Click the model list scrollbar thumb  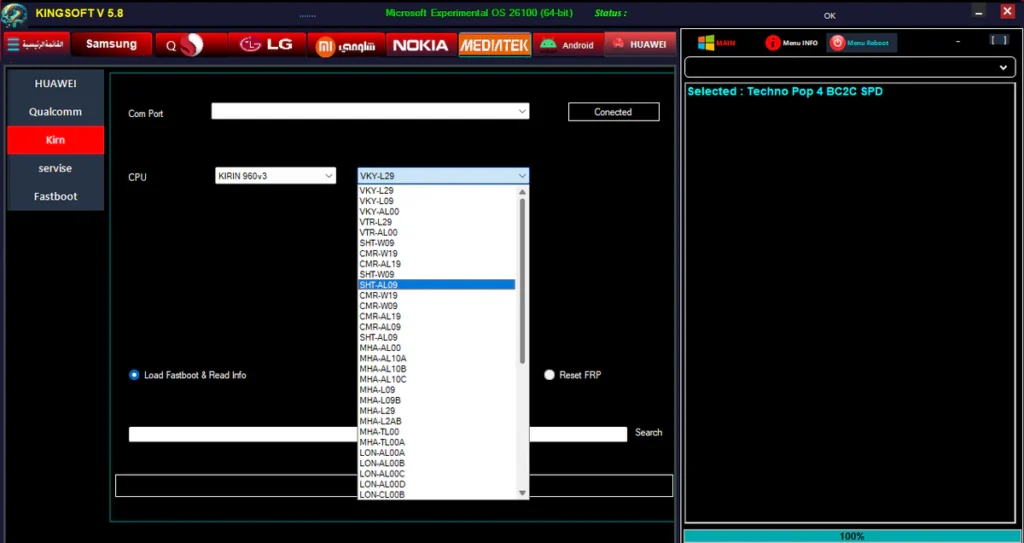tap(522, 281)
